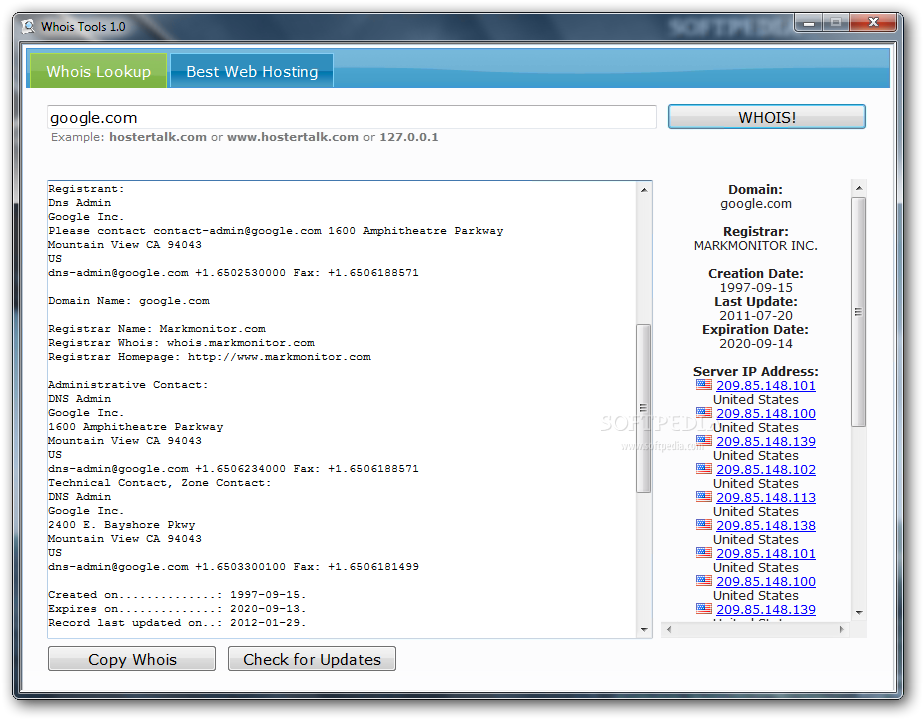Open the 209.85.148.113 IP link

[x=765, y=497]
